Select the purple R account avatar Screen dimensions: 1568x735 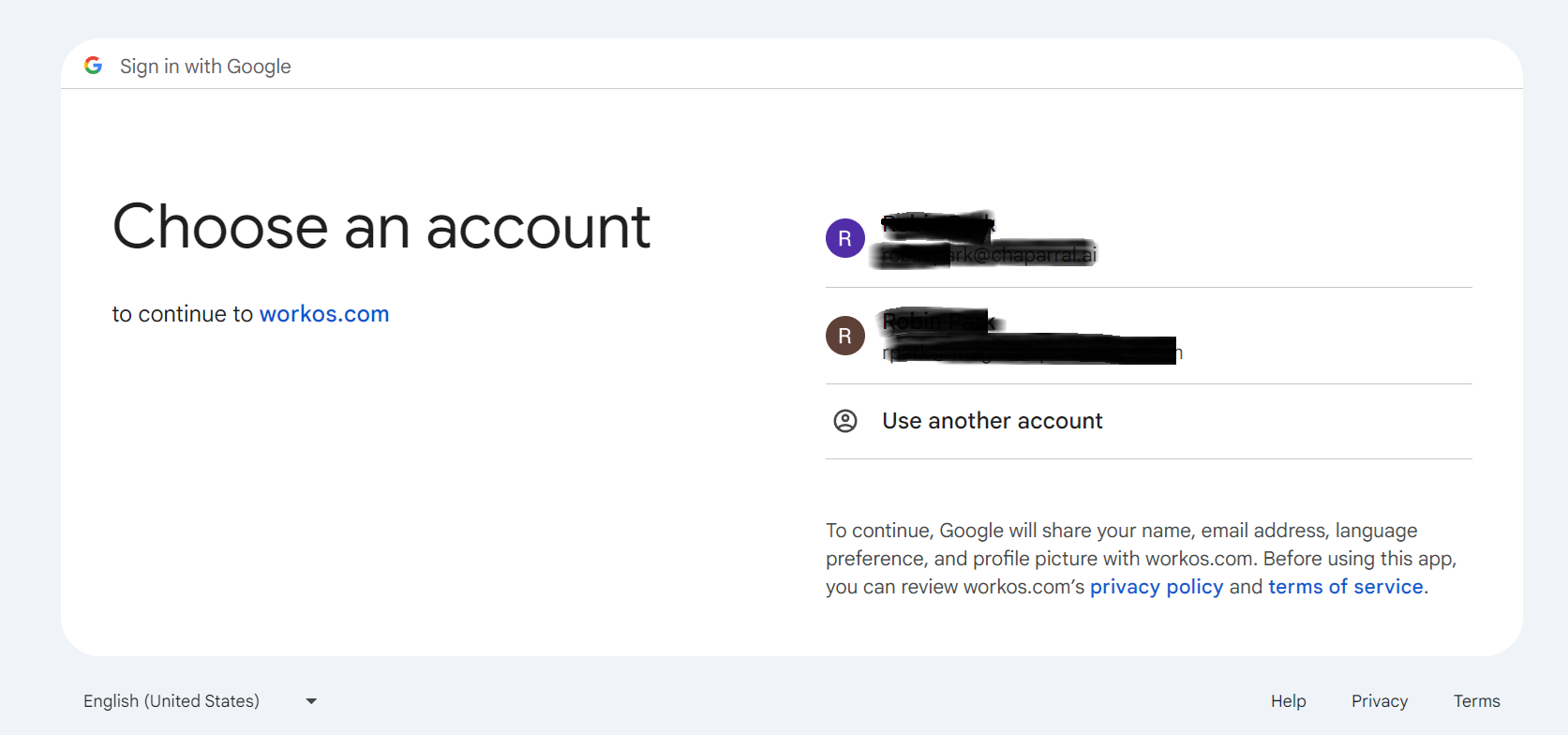(x=844, y=238)
